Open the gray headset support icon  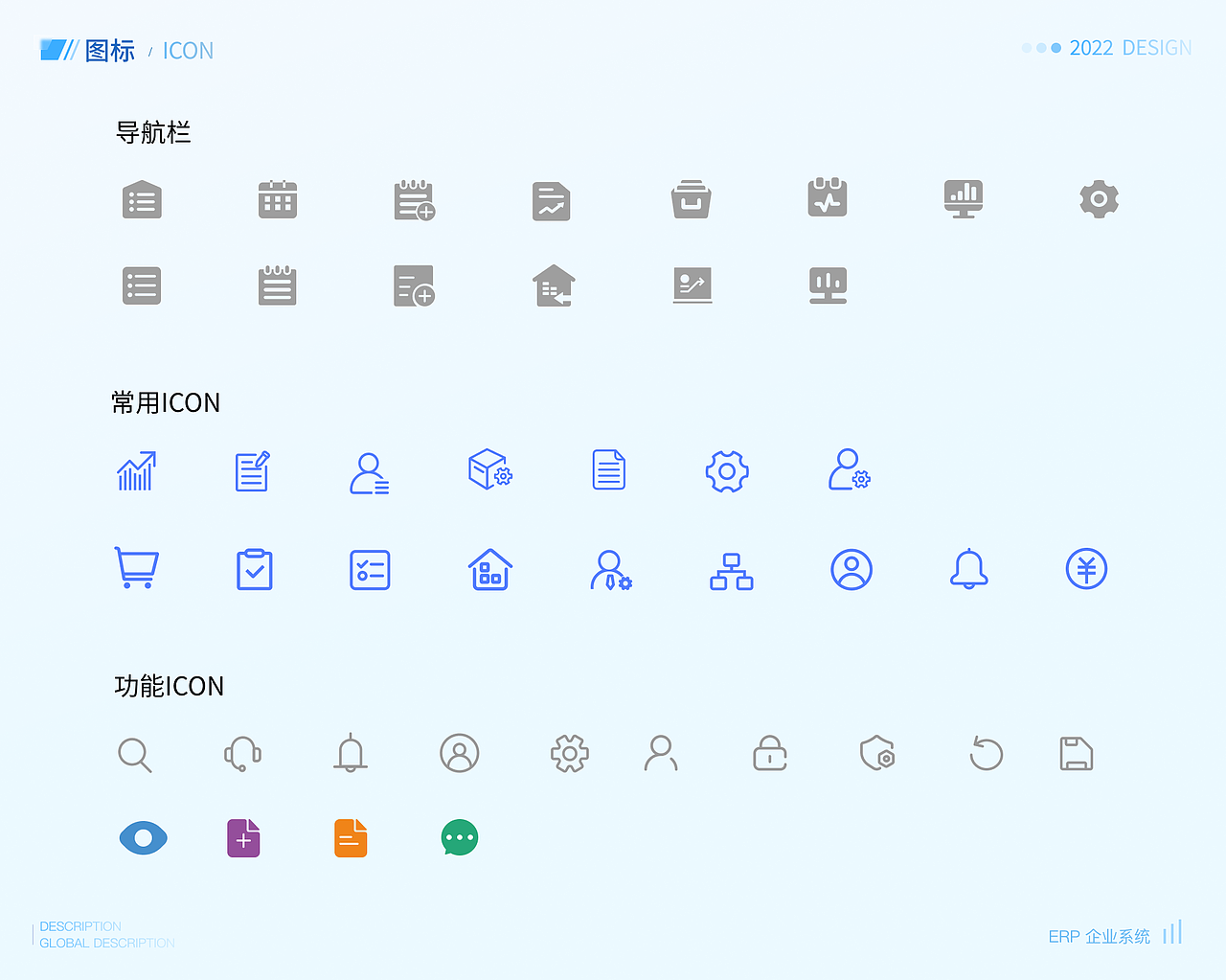click(243, 754)
